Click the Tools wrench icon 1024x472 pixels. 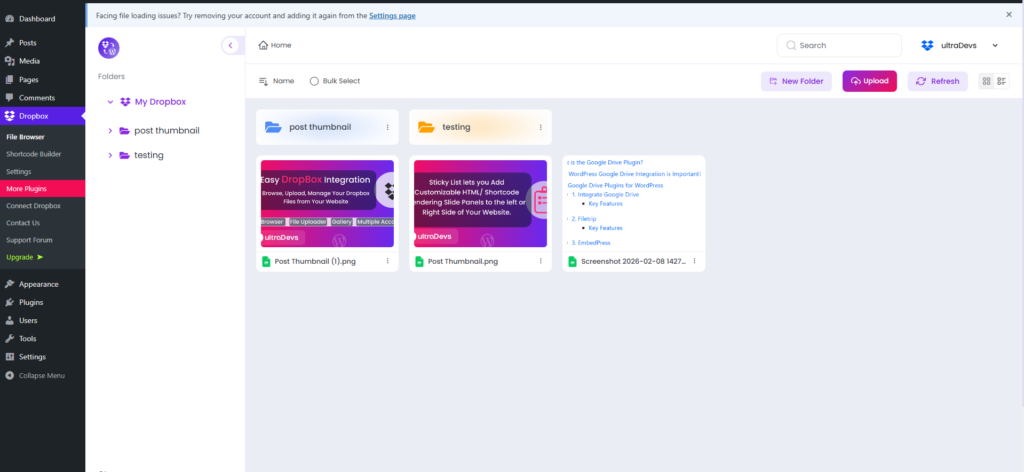10,339
